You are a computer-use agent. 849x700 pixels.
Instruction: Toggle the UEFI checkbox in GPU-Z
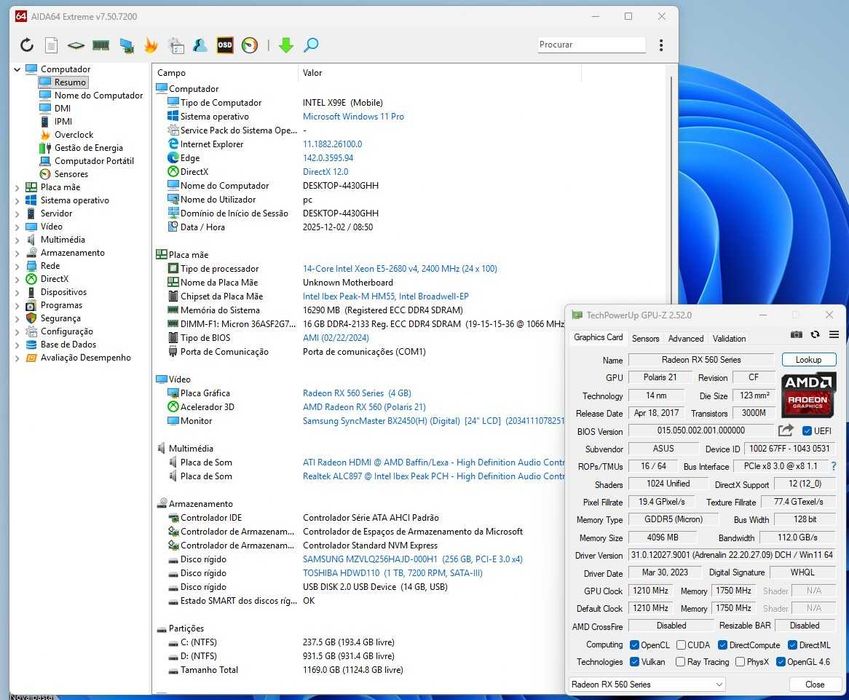click(x=807, y=431)
